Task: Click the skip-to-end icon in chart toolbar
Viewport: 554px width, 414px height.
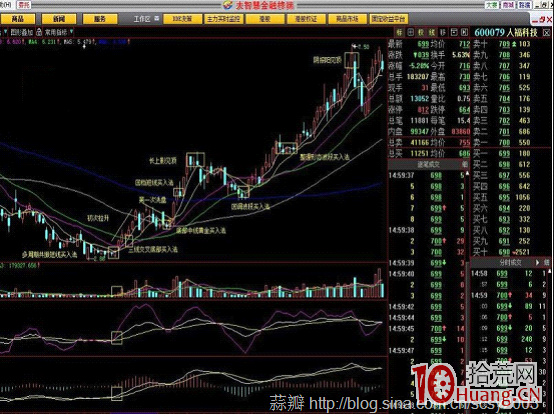Action: [x=465, y=32]
